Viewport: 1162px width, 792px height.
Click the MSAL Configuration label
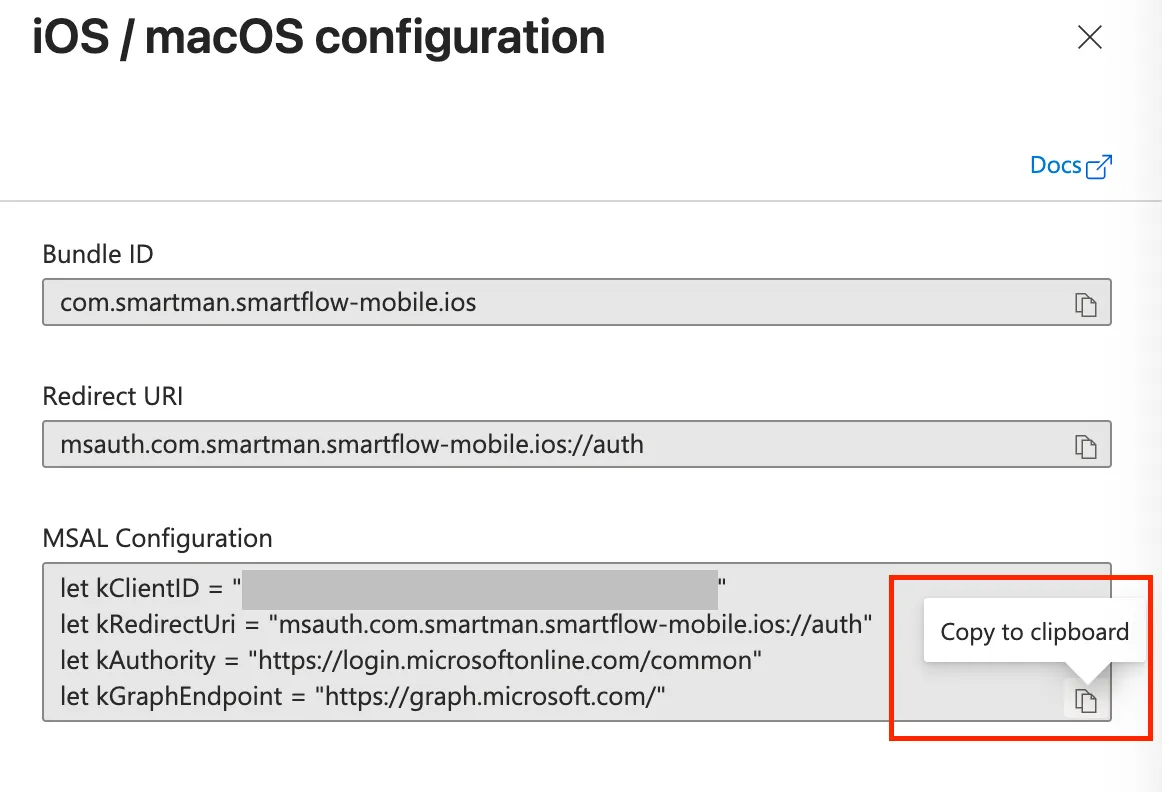(x=157, y=538)
